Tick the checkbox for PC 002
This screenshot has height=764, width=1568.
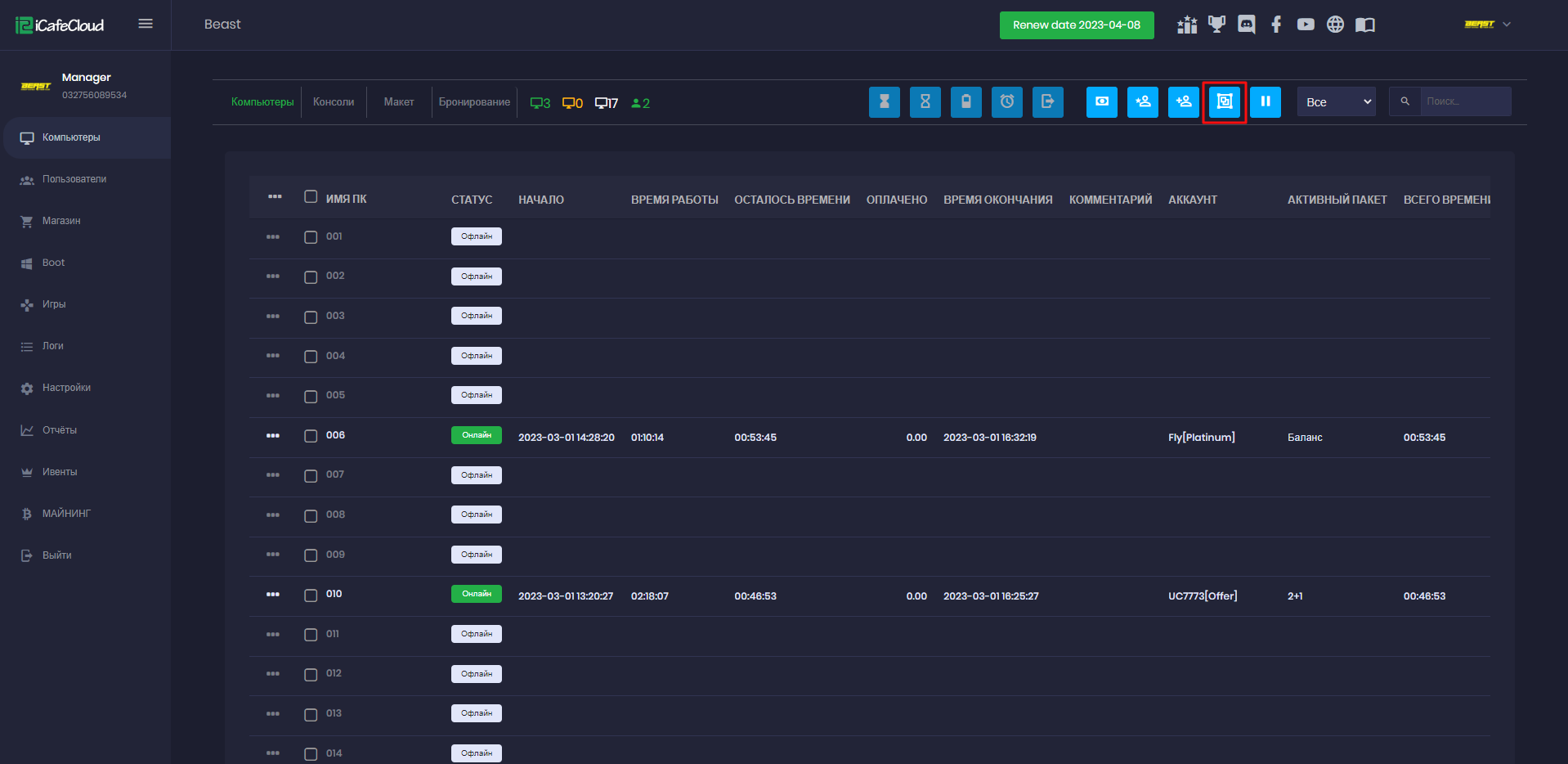pyautogui.click(x=311, y=277)
